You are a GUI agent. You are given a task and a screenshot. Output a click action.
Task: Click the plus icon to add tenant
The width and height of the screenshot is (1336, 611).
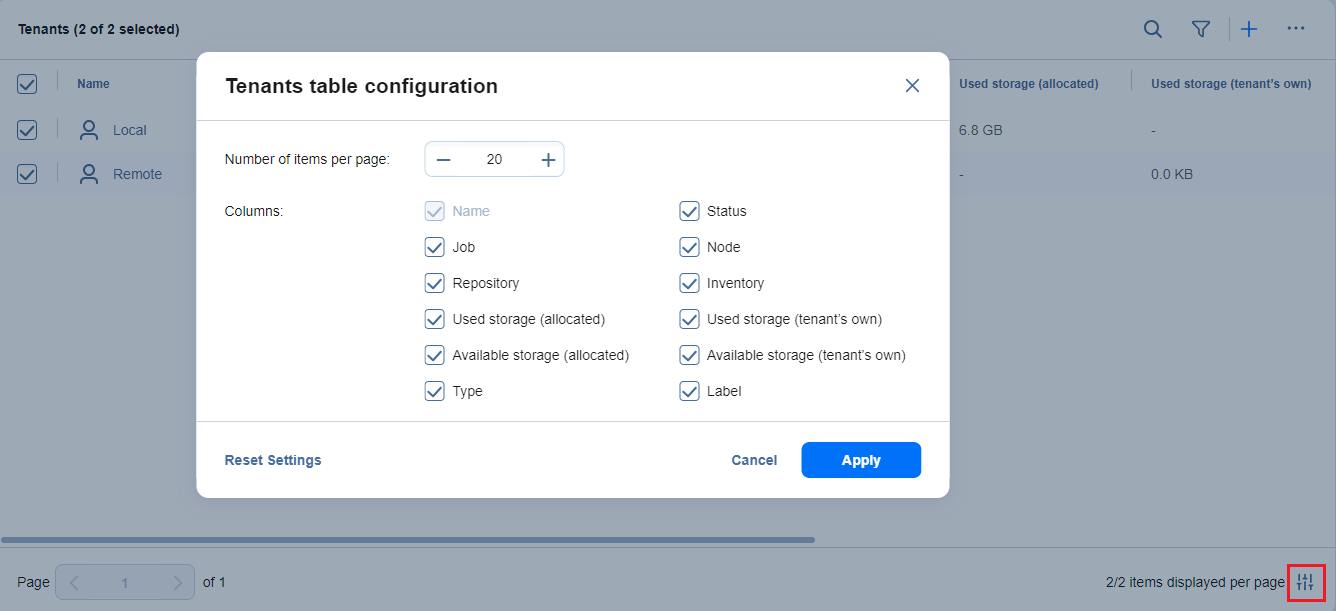coord(1249,29)
